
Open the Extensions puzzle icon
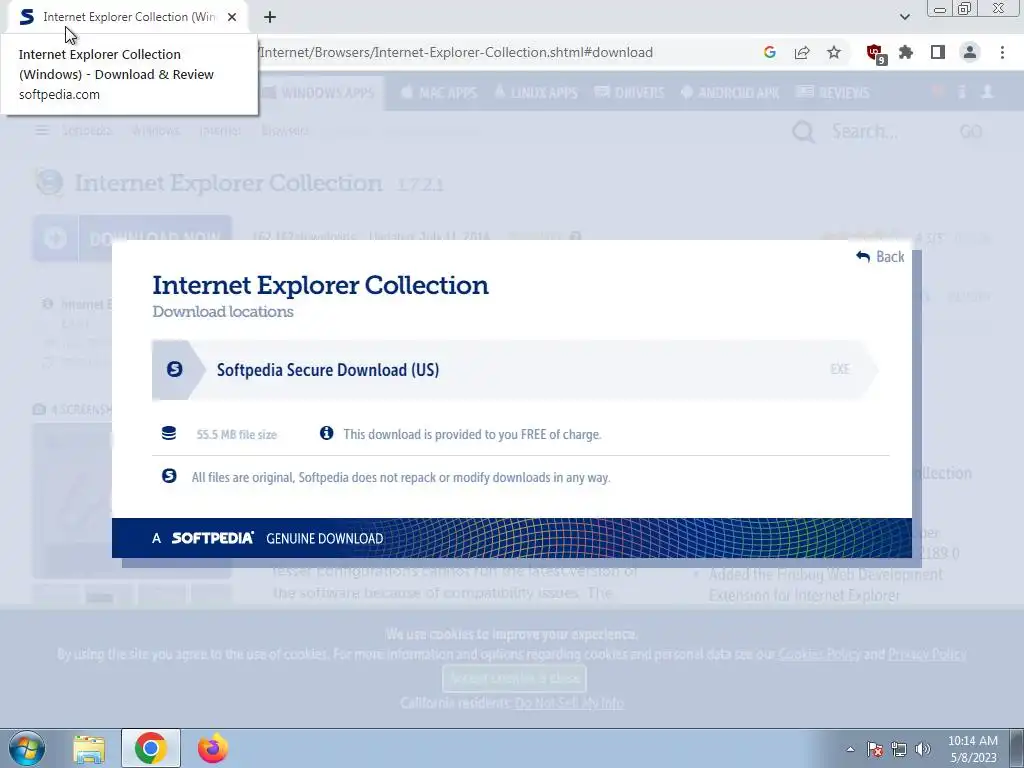pyautogui.click(x=906, y=52)
